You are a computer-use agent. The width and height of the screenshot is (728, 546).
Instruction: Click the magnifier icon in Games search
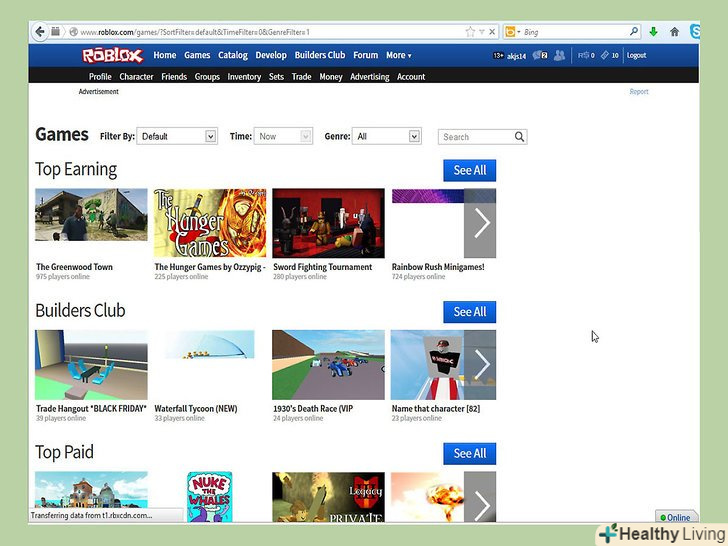pos(519,137)
